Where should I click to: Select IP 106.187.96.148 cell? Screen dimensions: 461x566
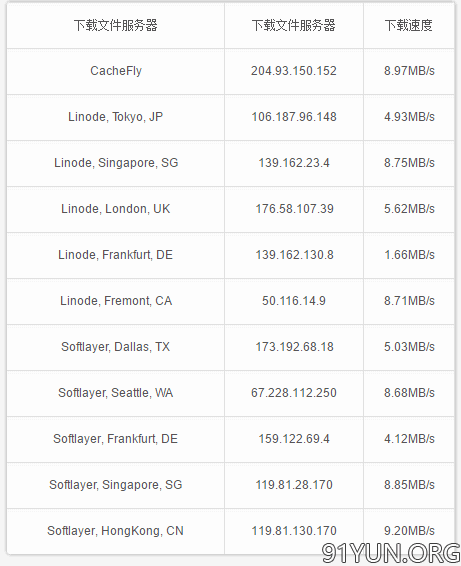(x=294, y=117)
